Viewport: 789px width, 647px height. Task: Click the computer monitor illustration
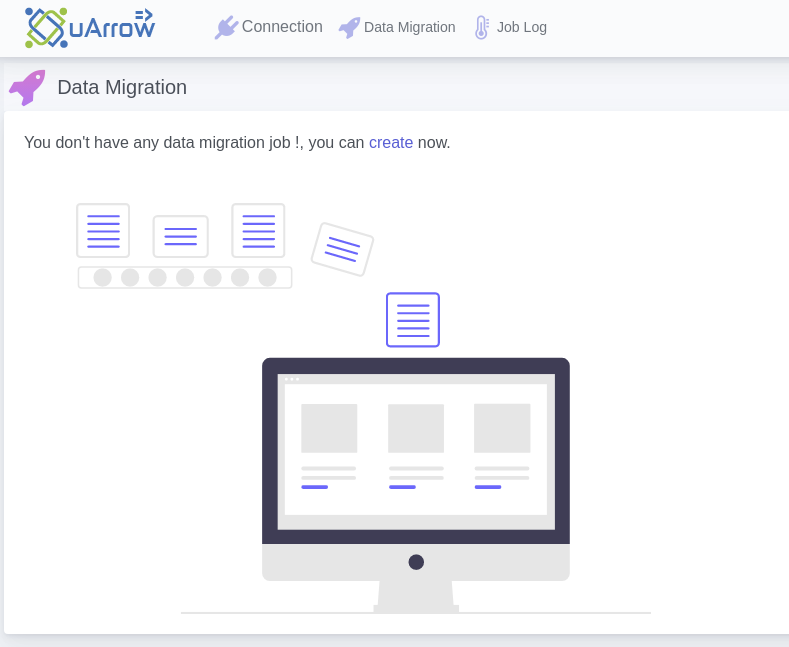416,485
